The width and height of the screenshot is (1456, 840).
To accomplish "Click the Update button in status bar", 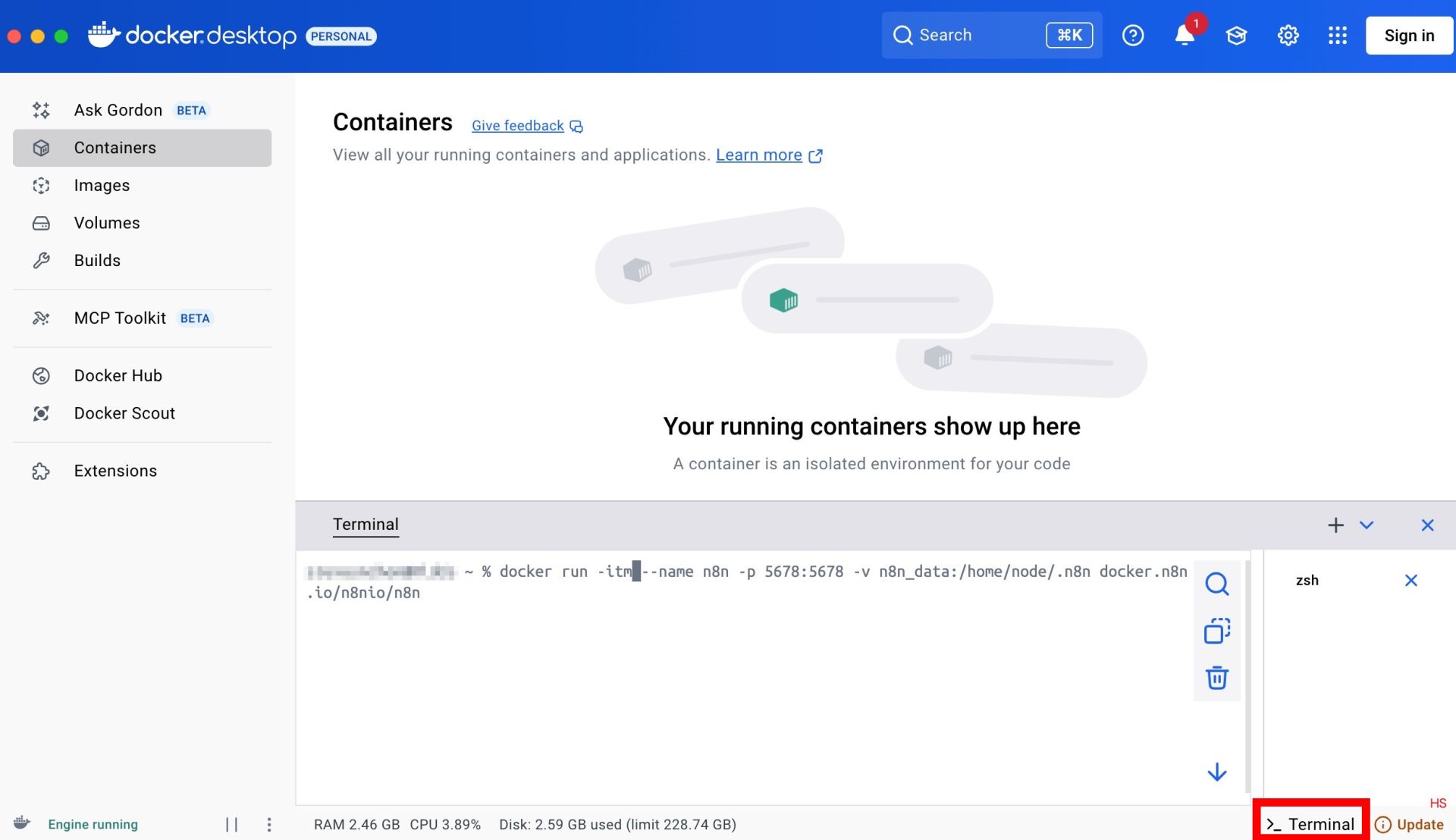I will click(x=1409, y=824).
